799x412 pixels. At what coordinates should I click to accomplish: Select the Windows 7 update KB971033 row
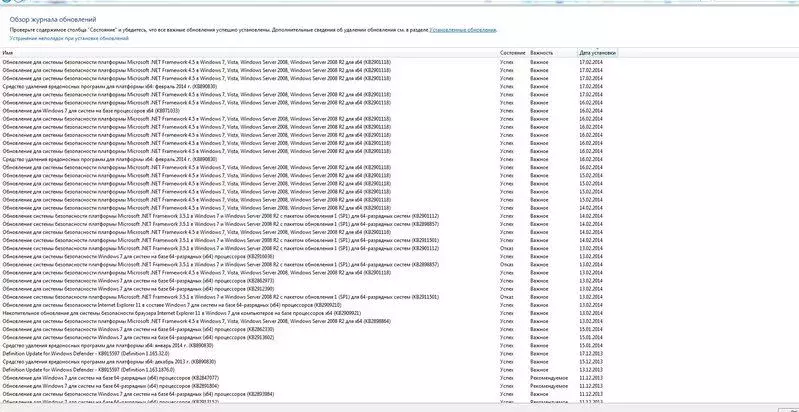(x=309, y=111)
